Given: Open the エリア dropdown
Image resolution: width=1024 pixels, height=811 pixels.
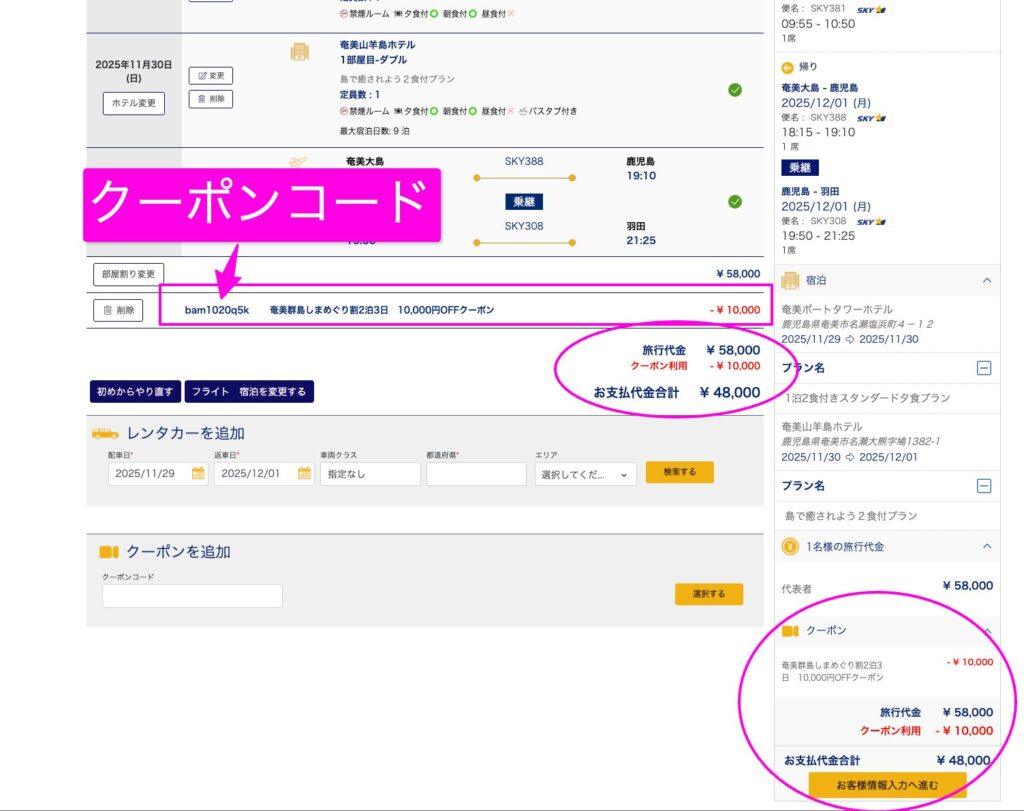Looking at the screenshot, I should (585, 475).
